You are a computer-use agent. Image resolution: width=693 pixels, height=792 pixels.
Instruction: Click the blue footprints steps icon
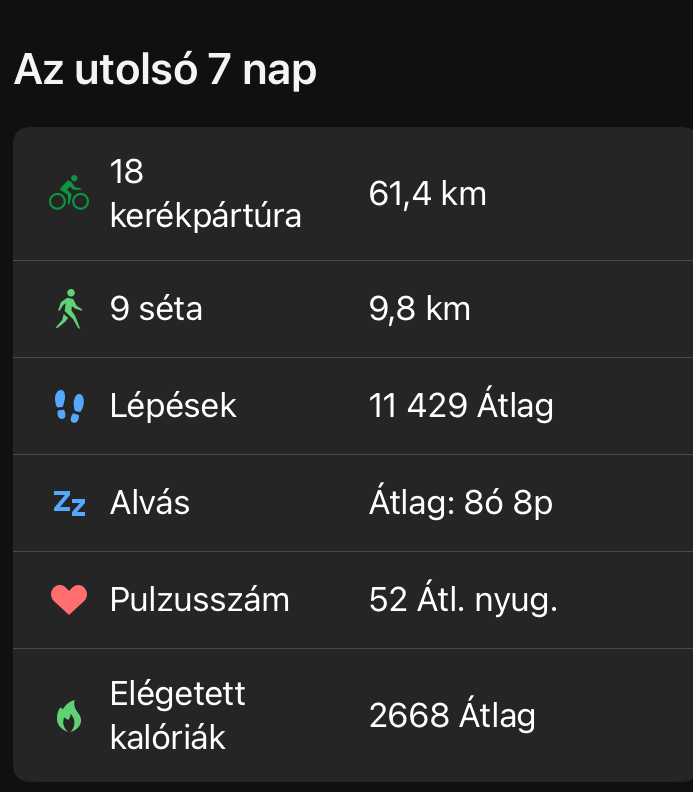pyautogui.click(x=69, y=406)
